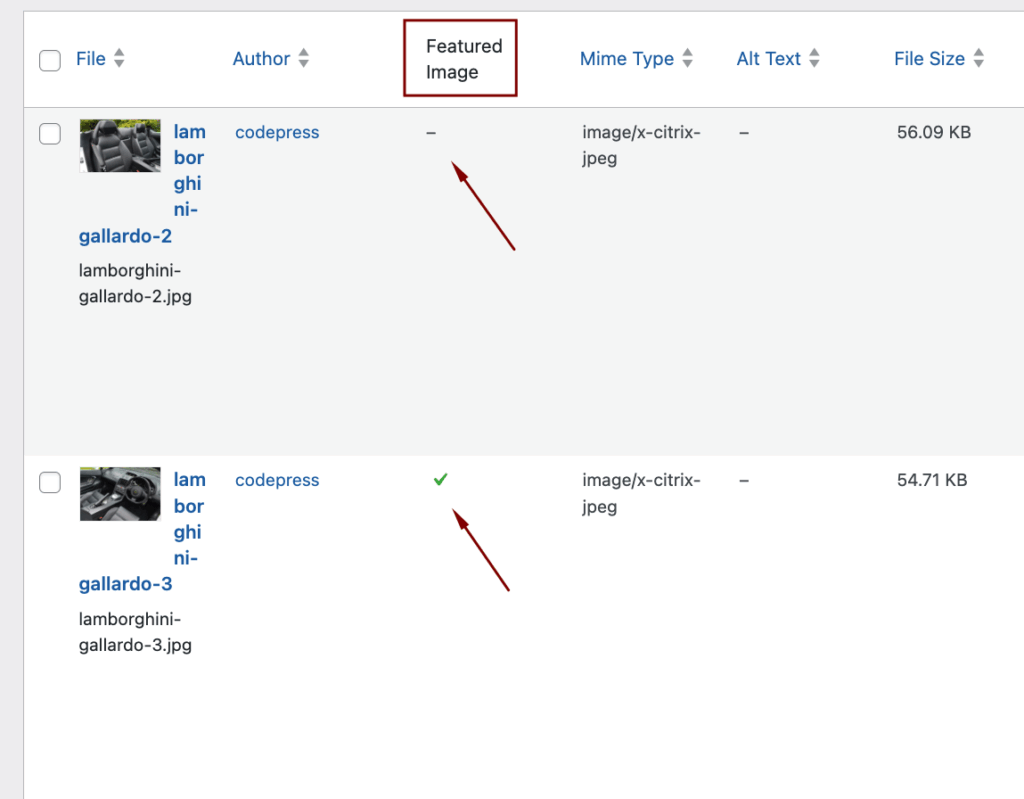The width and height of the screenshot is (1024, 799).
Task: Toggle the select-all checkbox in the header
Action: pos(49,60)
